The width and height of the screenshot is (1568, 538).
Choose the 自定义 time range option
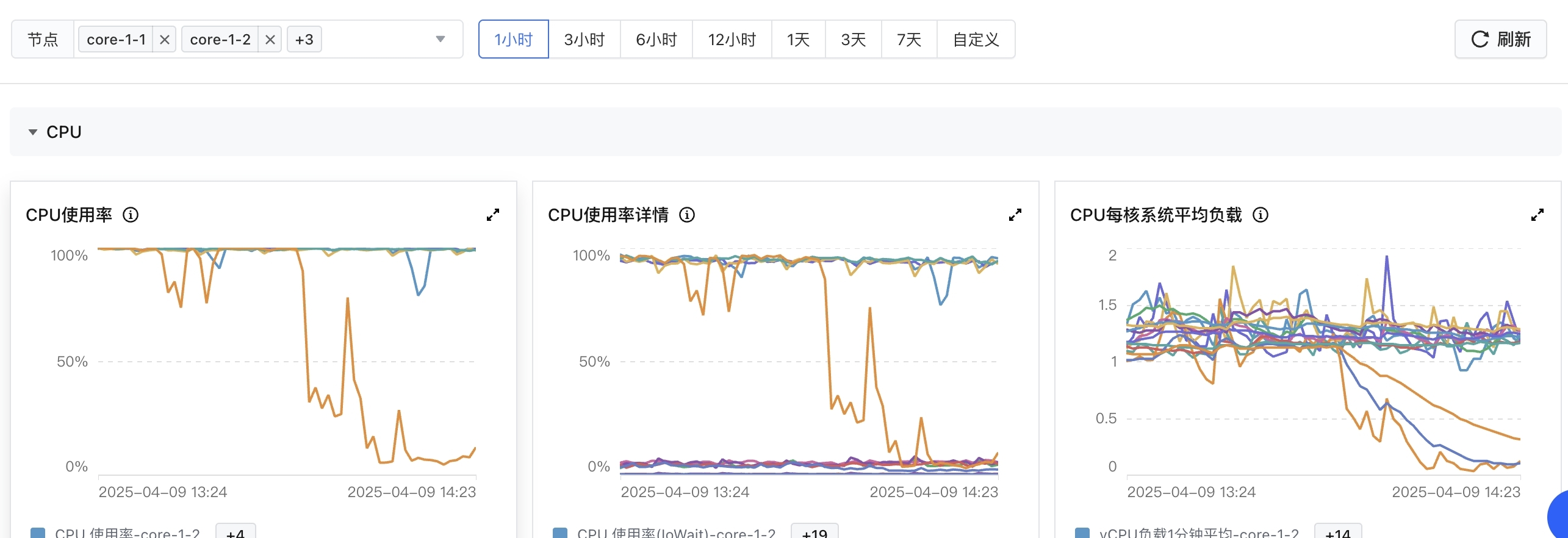point(976,40)
